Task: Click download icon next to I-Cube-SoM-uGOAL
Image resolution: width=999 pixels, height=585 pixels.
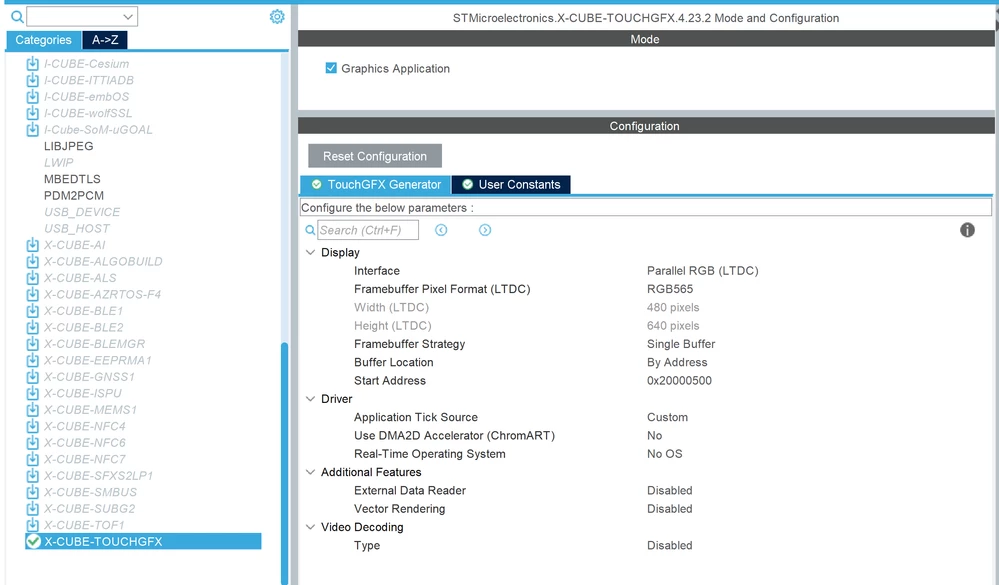Action: (x=32, y=130)
